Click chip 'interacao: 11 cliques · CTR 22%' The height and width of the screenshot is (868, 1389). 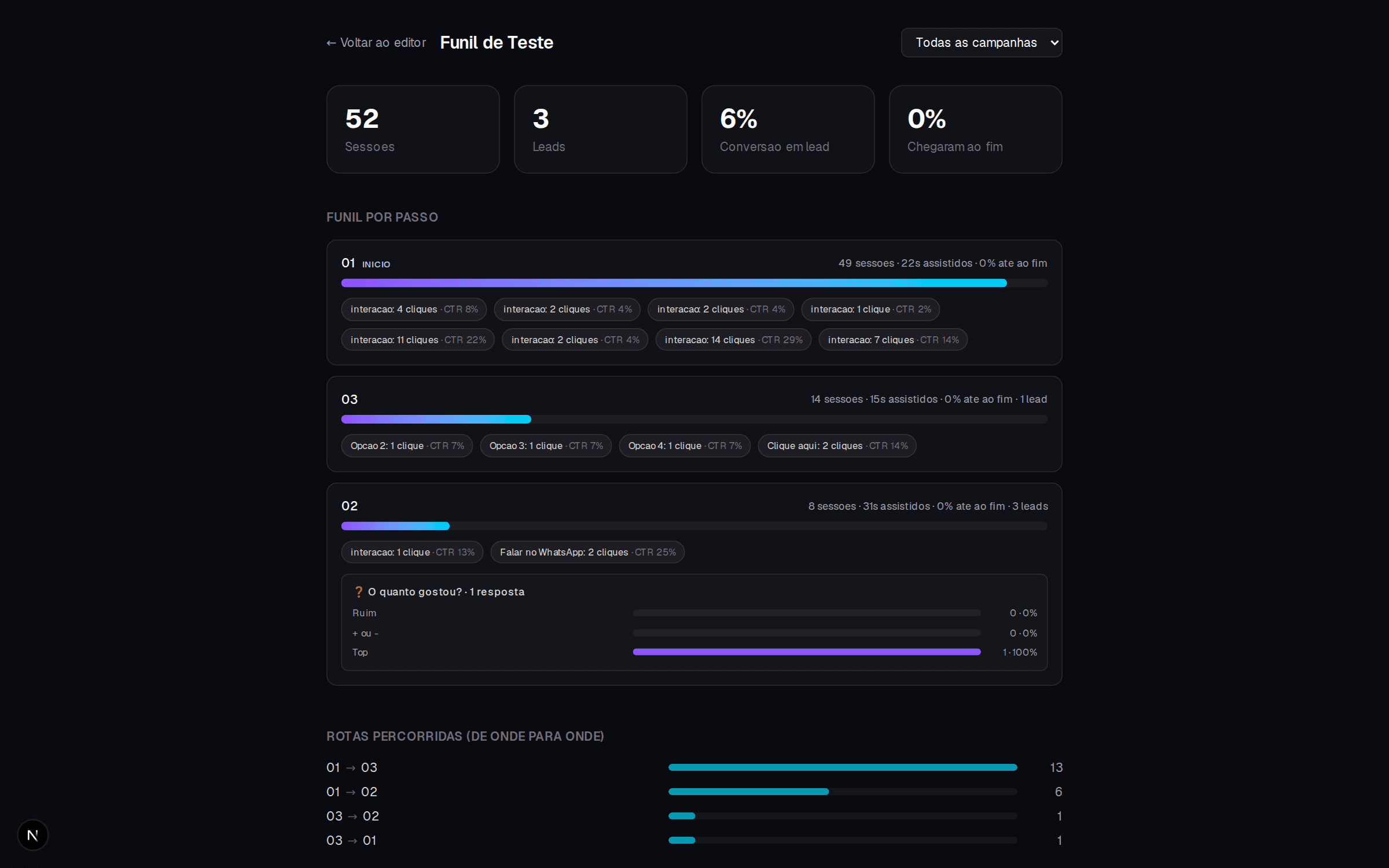click(x=418, y=340)
